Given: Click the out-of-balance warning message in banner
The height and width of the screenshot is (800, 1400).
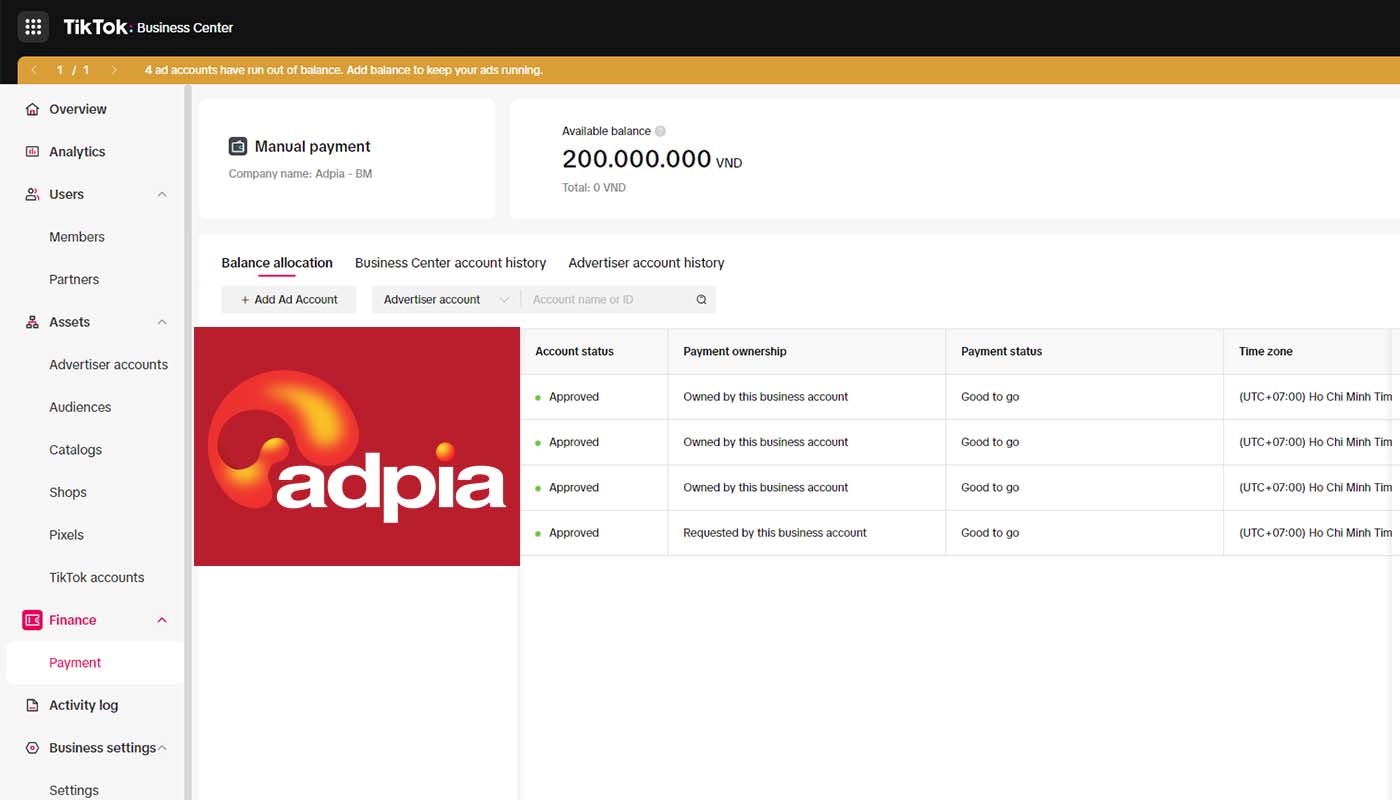Looking at the screenshot, I should pos(344,70).
